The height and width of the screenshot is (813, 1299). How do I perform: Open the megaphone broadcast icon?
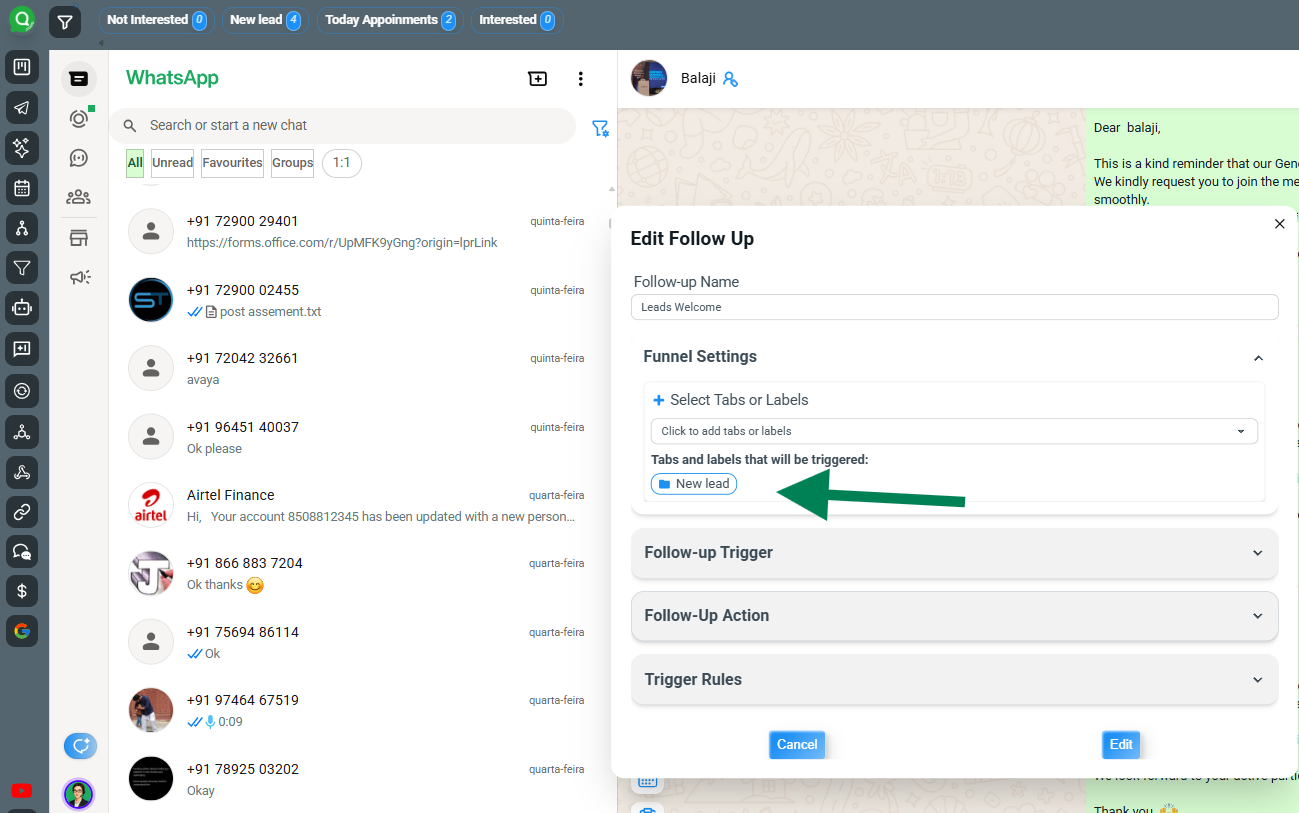(79, 277)
